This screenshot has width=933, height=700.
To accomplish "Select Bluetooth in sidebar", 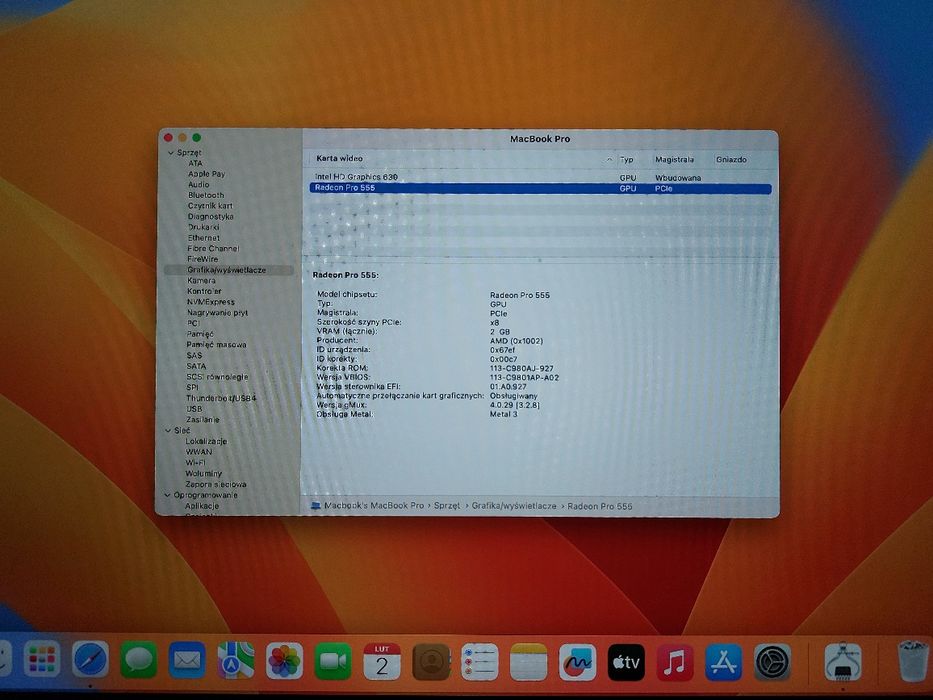I will pyautogui.click(x=206, y=195).
